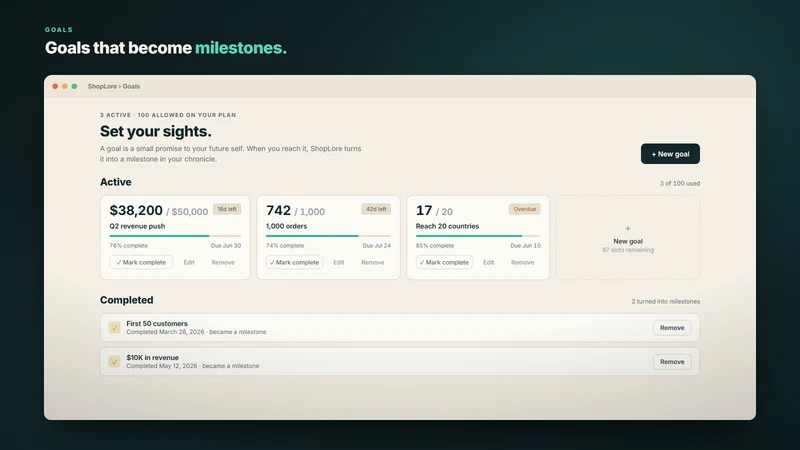Remove the $10K in revenue milestone
The width and height of the screenshot is (800, 450).
(x=672, y=362)
